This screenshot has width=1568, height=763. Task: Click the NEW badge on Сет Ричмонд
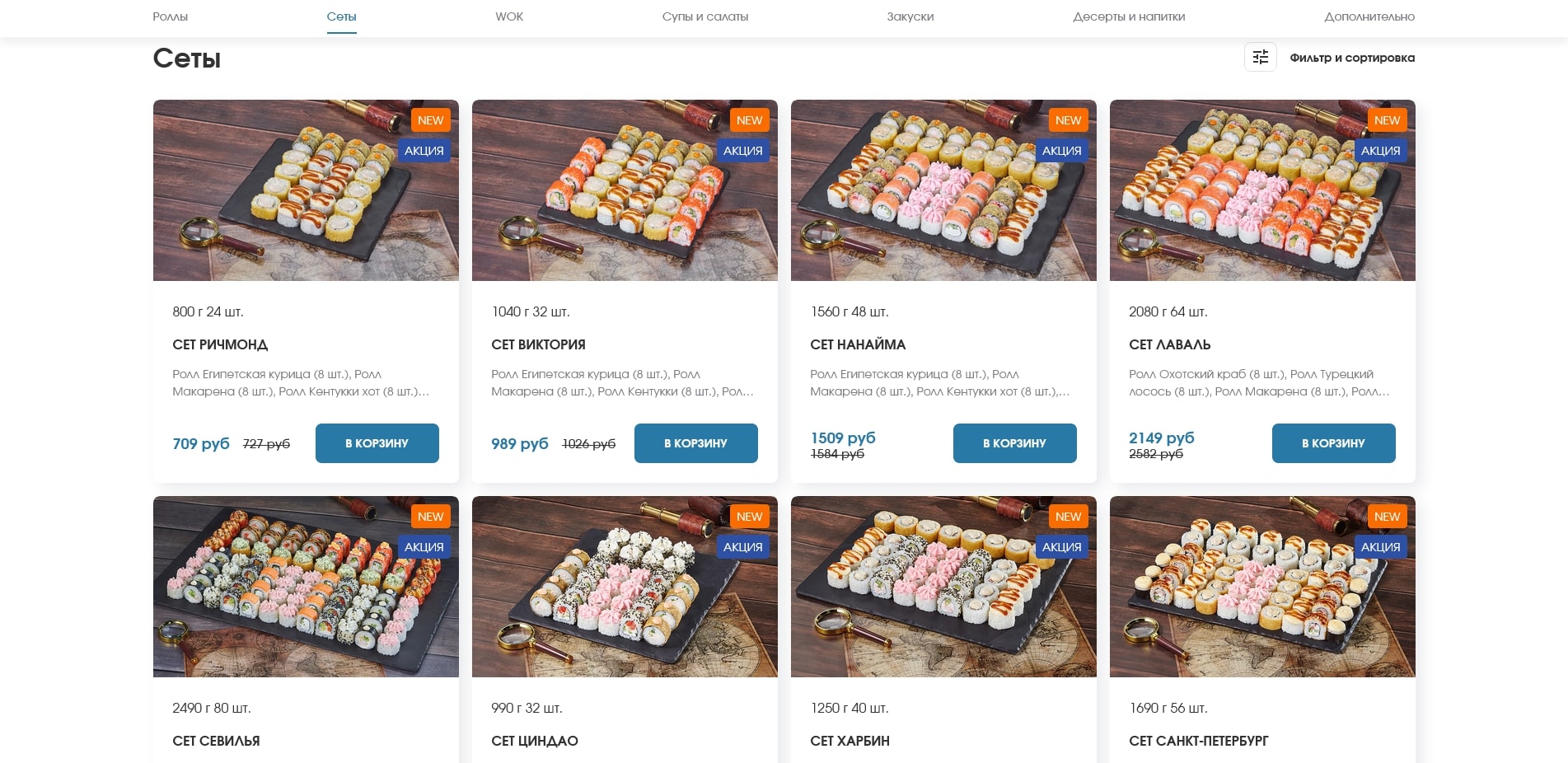(x=430, y=120)
